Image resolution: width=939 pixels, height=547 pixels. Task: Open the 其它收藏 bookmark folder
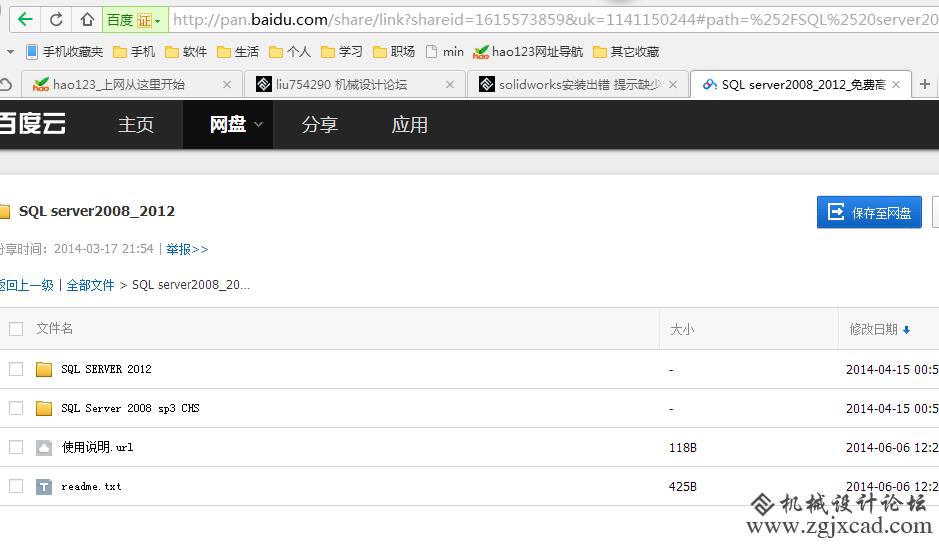pos(626,52)
